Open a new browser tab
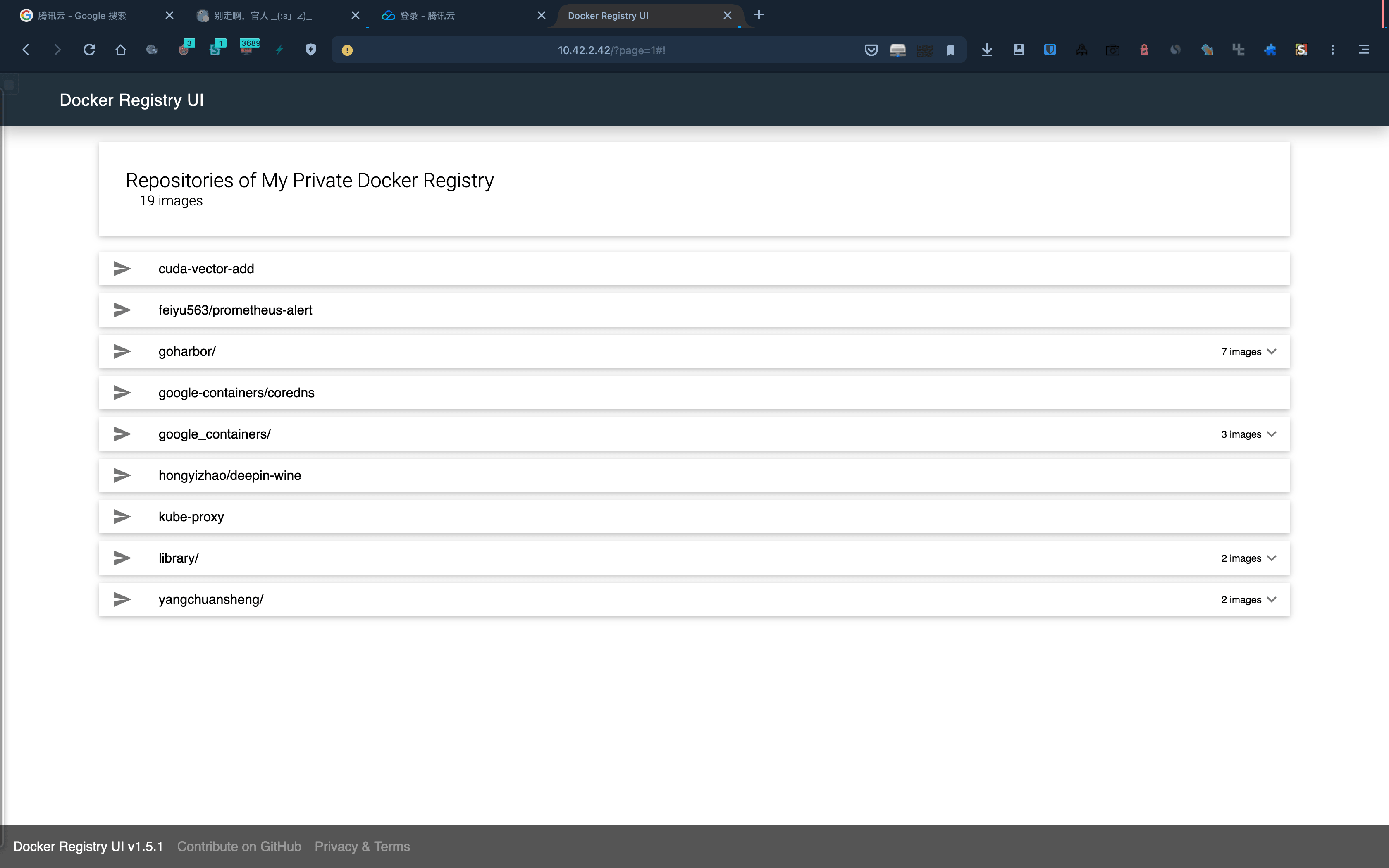The width and height of the screenshot is (1389, 868). [759, 15]
